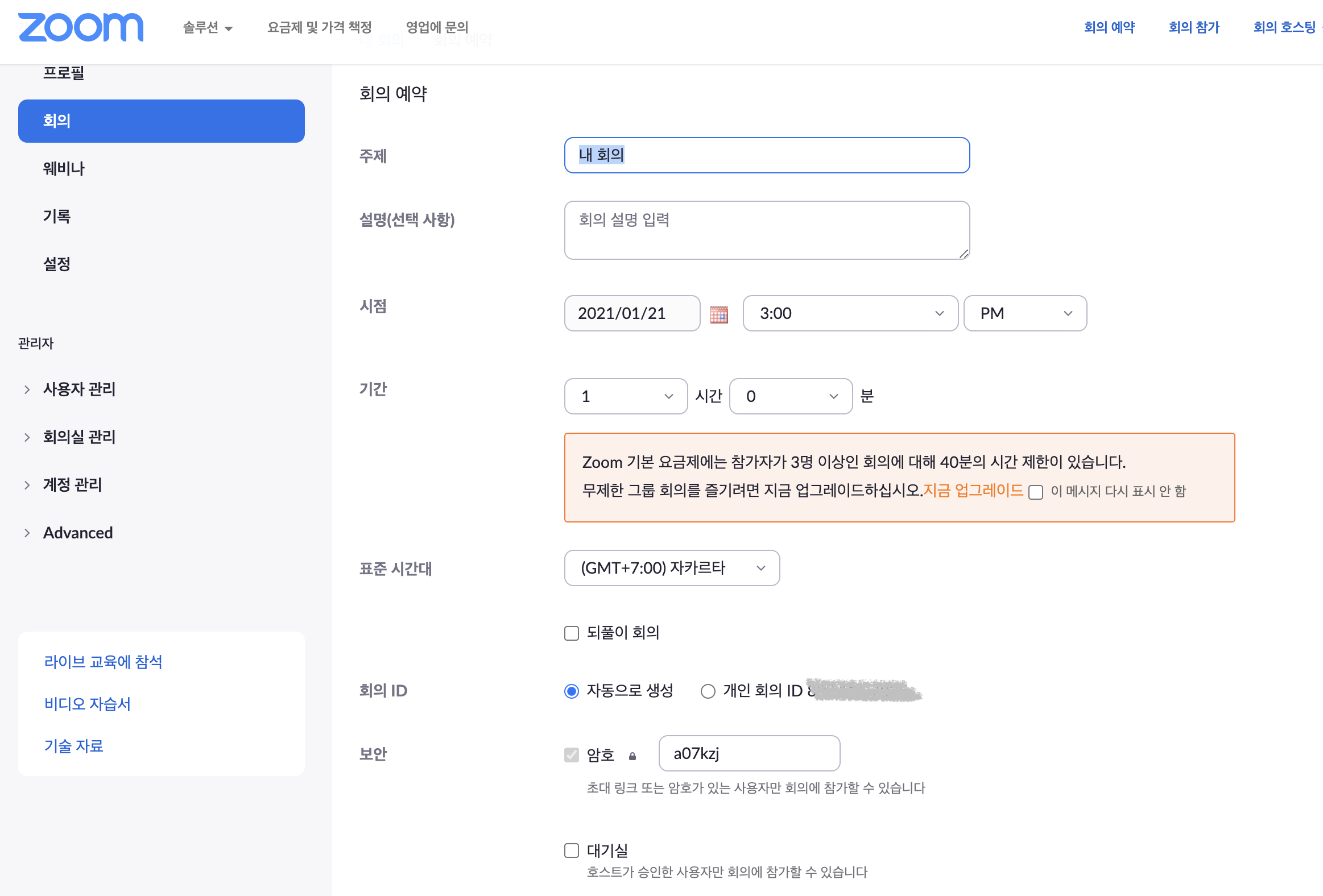Click the 회의 설명 입력 text area

tap(767, 230)
